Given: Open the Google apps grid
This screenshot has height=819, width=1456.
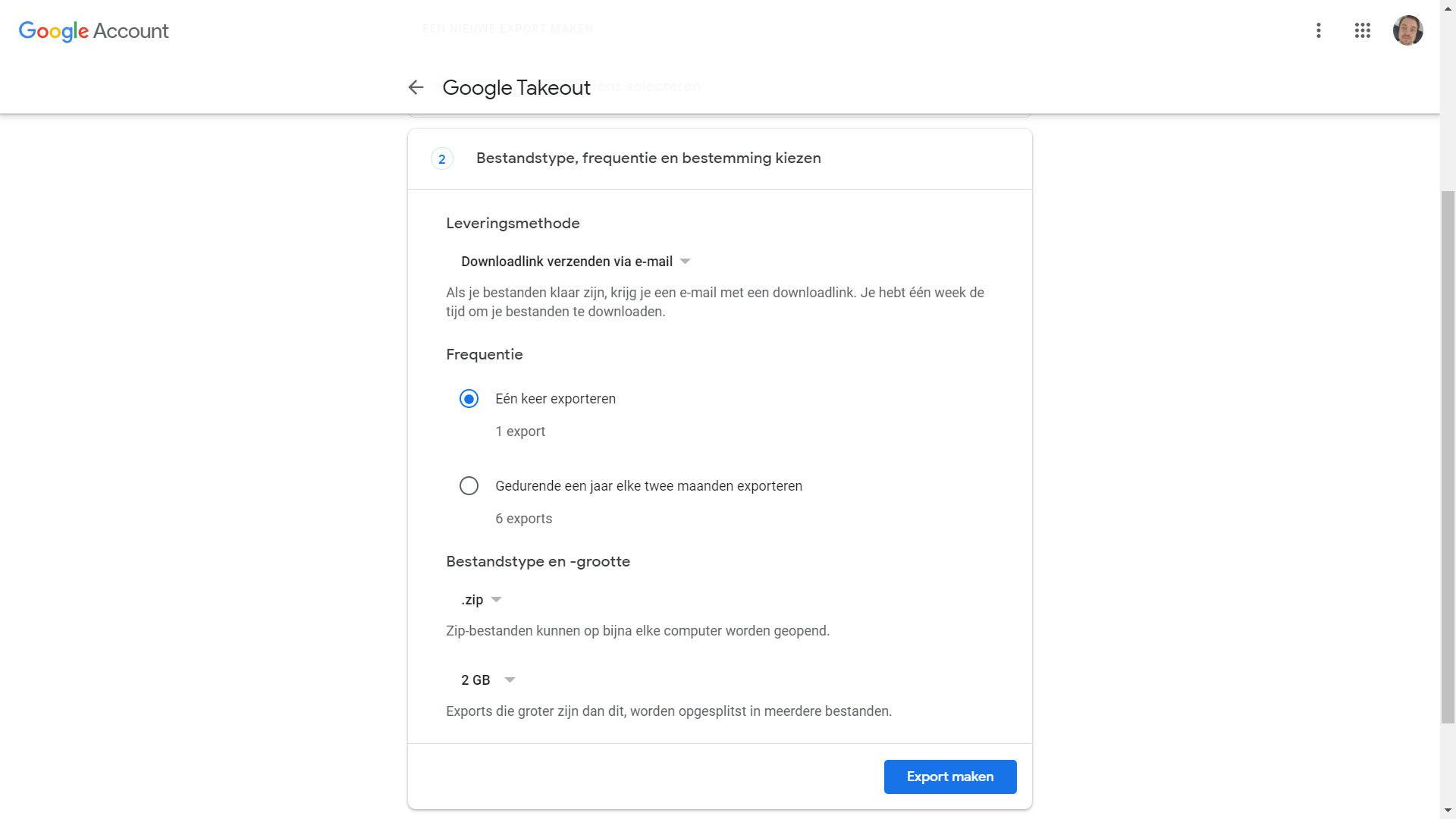Looking at the screenshot, I should (1362, 30).
